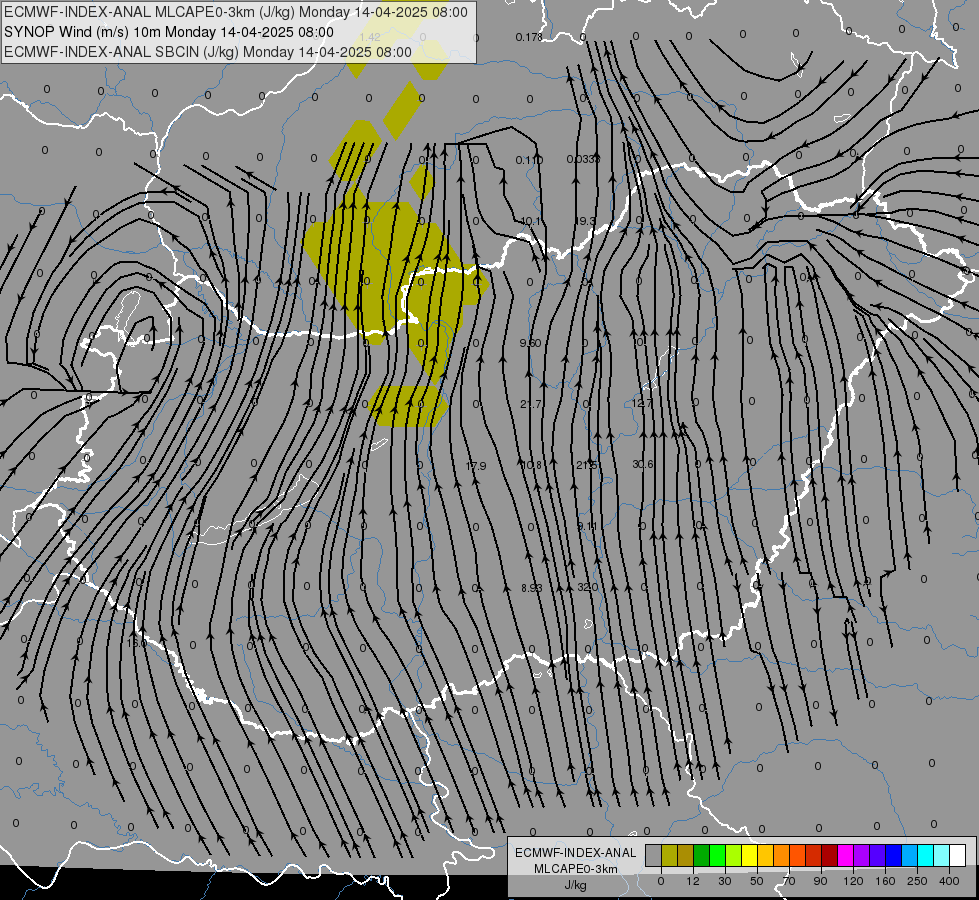
Task: Click the legend scale label 12
Action: tap(692, 881)
